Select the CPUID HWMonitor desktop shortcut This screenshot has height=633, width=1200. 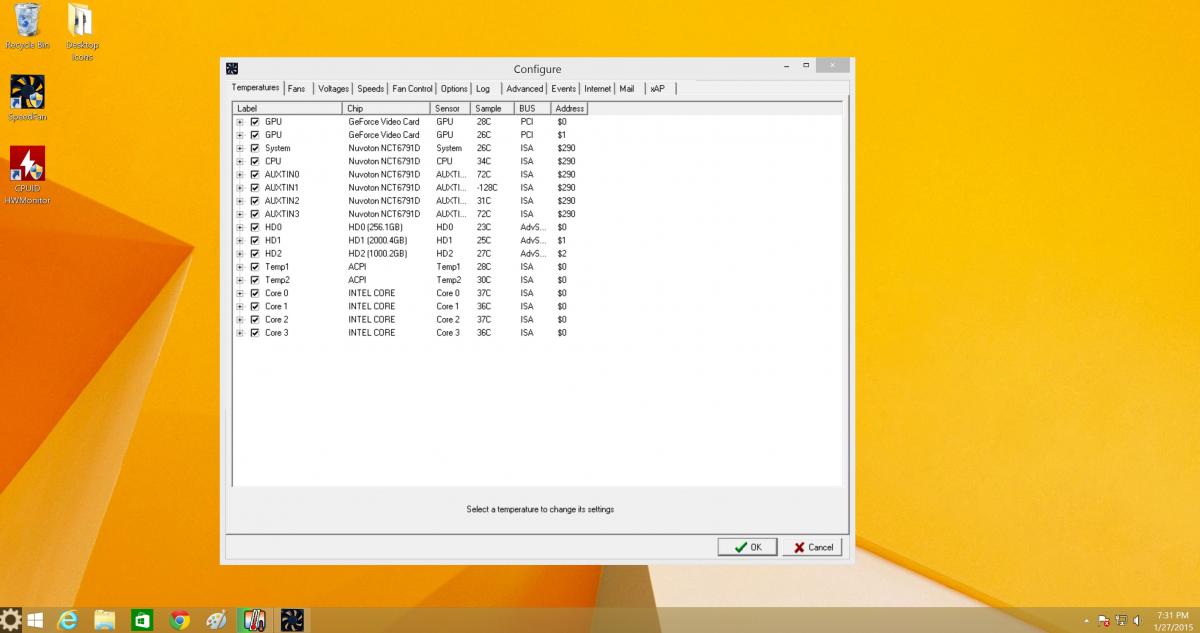(x=27, y=175)
